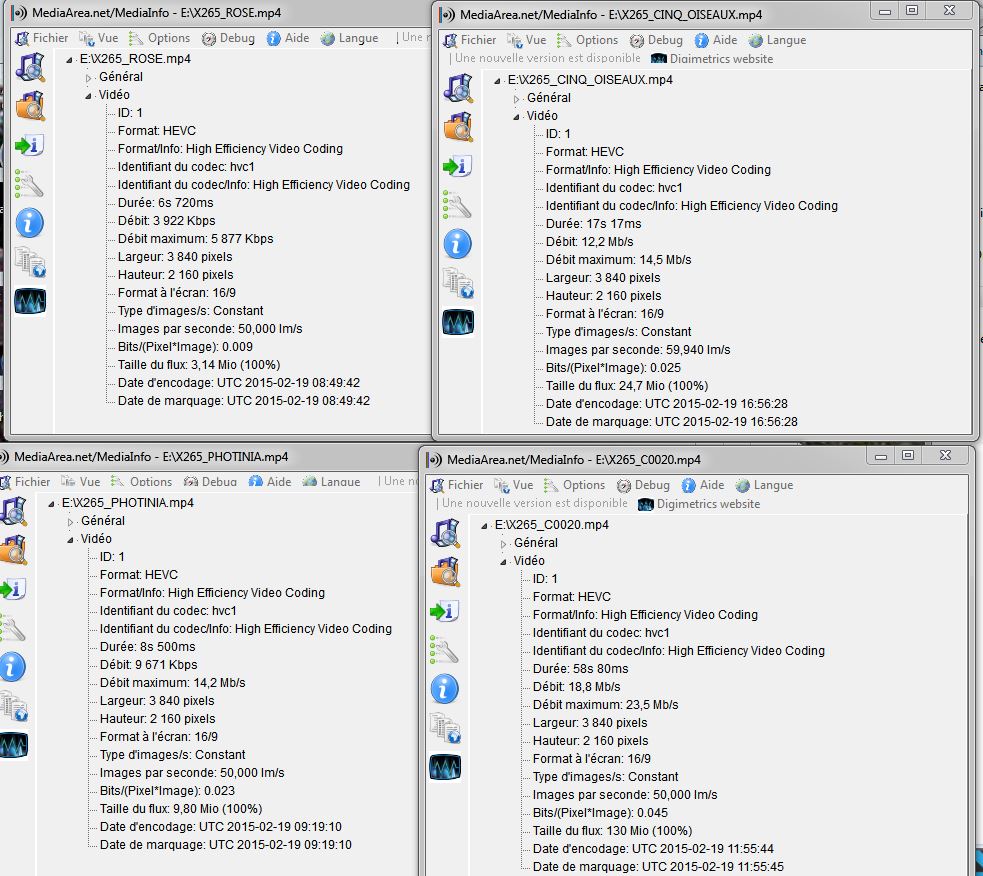Image resolution: width=983 pixels, height=876 pixels.
Task: Open preferences wrench icon in X265_ROSE window
Action: 29,184
